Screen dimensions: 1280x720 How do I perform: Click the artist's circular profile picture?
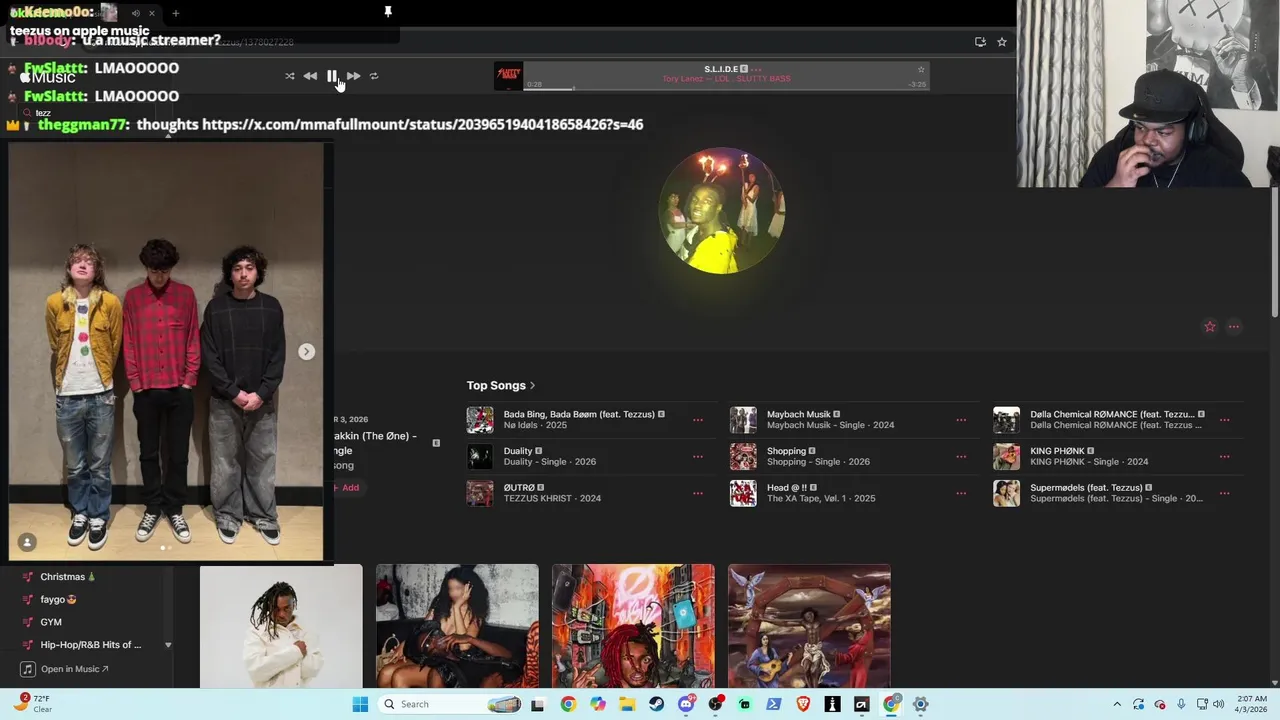pyautogui.click(x=721, y=211)
